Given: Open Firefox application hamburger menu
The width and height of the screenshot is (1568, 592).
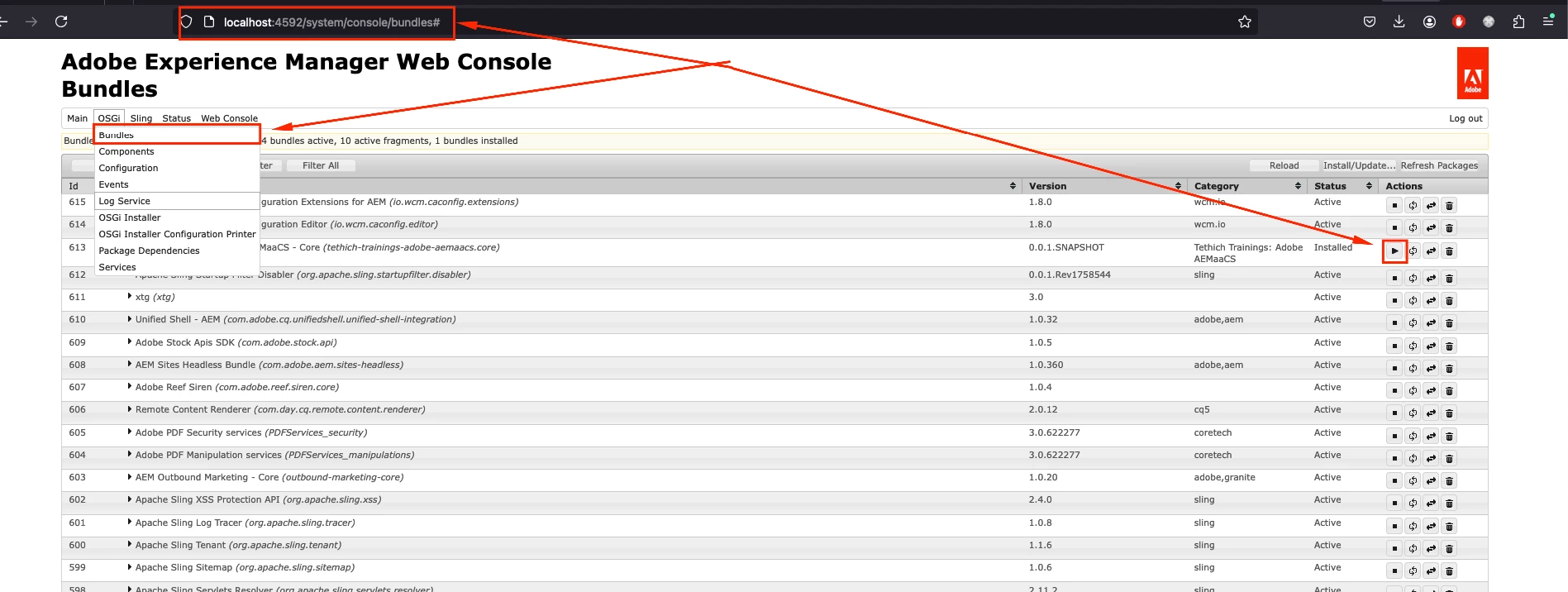Looking at the screenshot, I should point(1548,21).
